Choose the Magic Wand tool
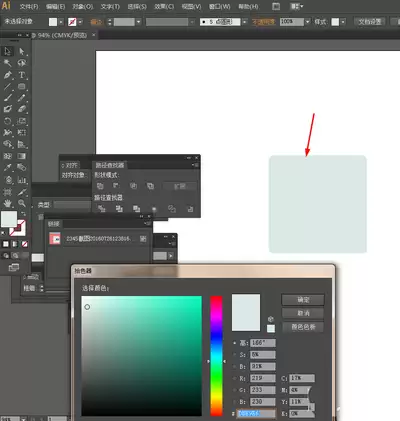This screenshot has height=421, width=400. point(8,63)
